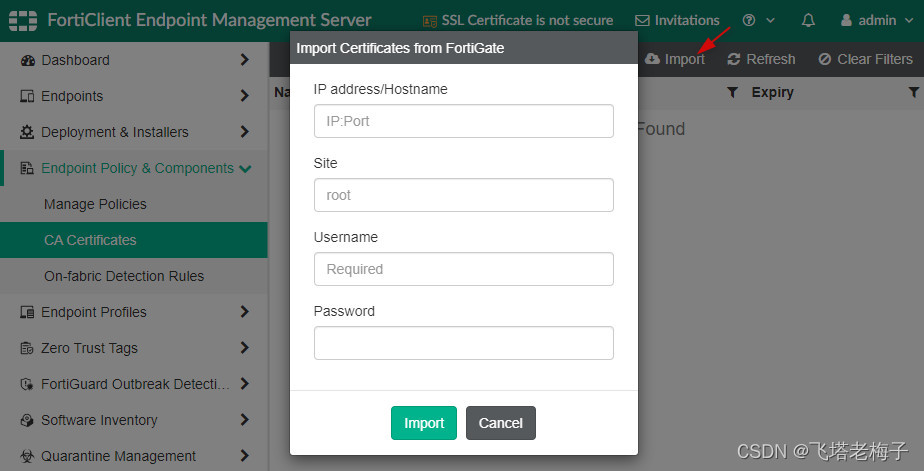This screenshot has width=924, height=471.
Task: Open the Dashboard menu item
Action: [134, 60]
